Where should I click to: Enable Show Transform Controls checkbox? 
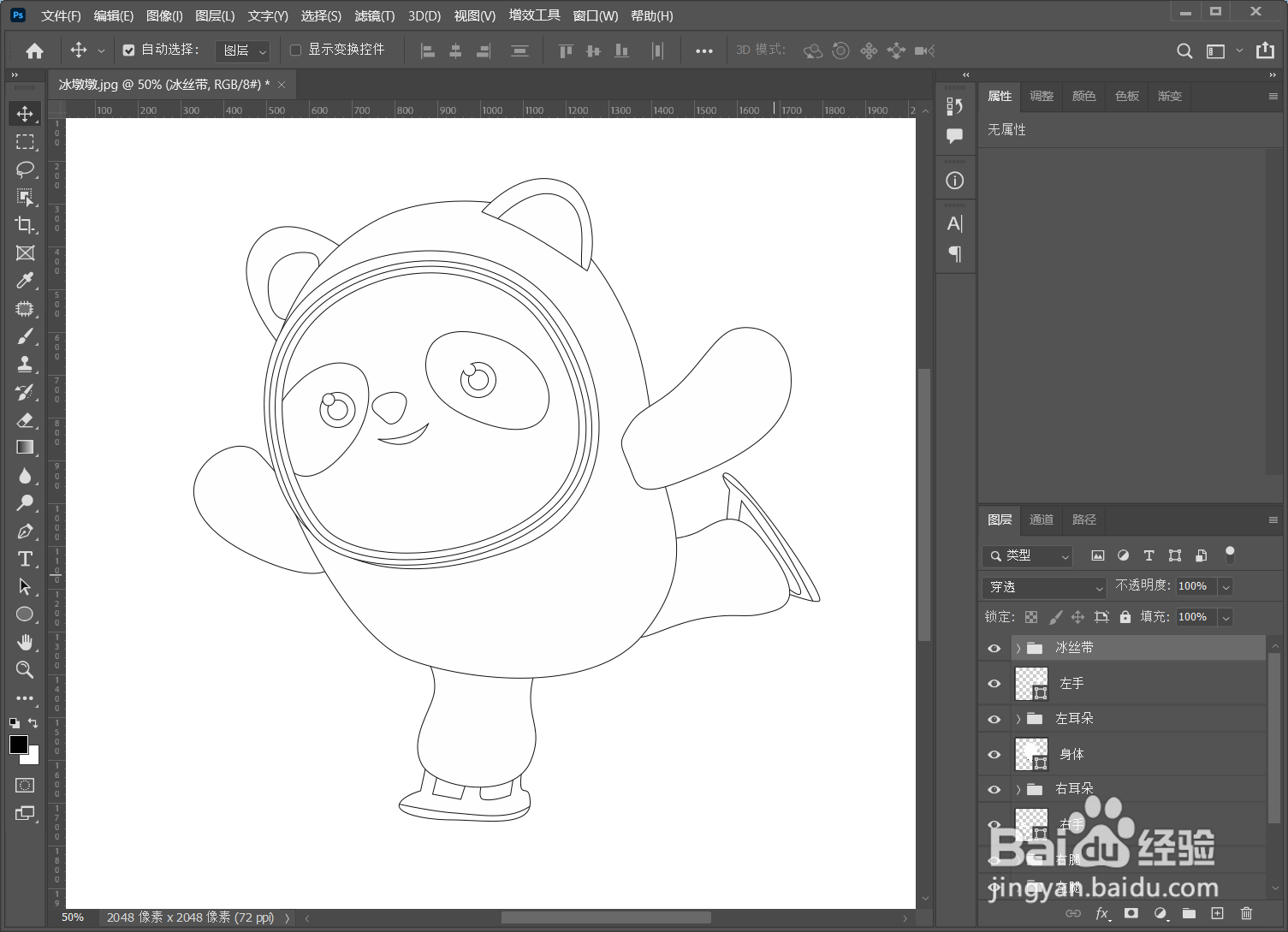click(295, 50)
